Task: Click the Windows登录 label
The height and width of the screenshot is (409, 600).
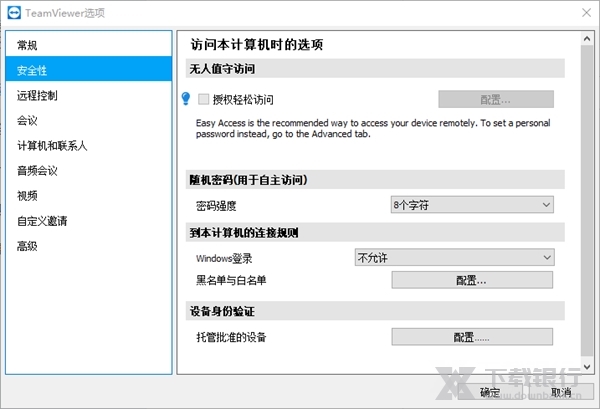Action: tap(224, 259)
